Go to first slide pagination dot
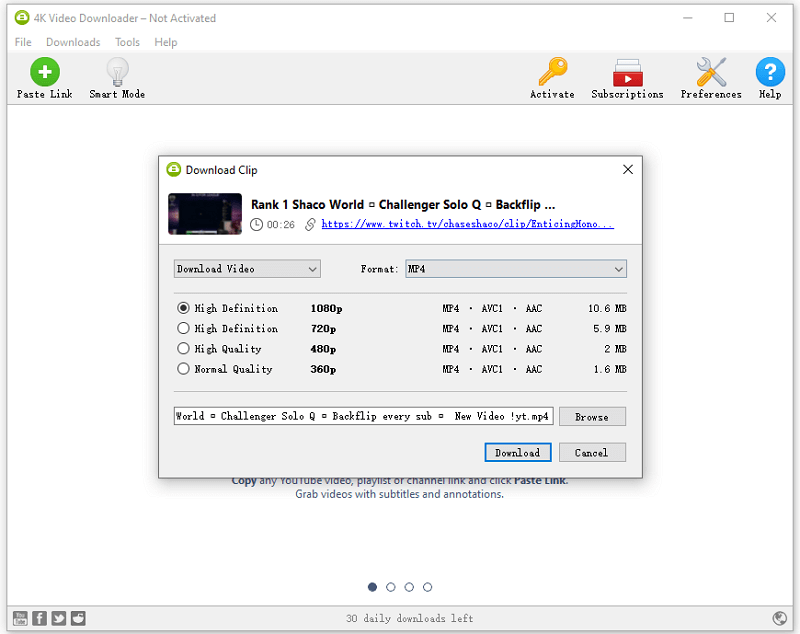800x634 pixels. click(372, 587)
